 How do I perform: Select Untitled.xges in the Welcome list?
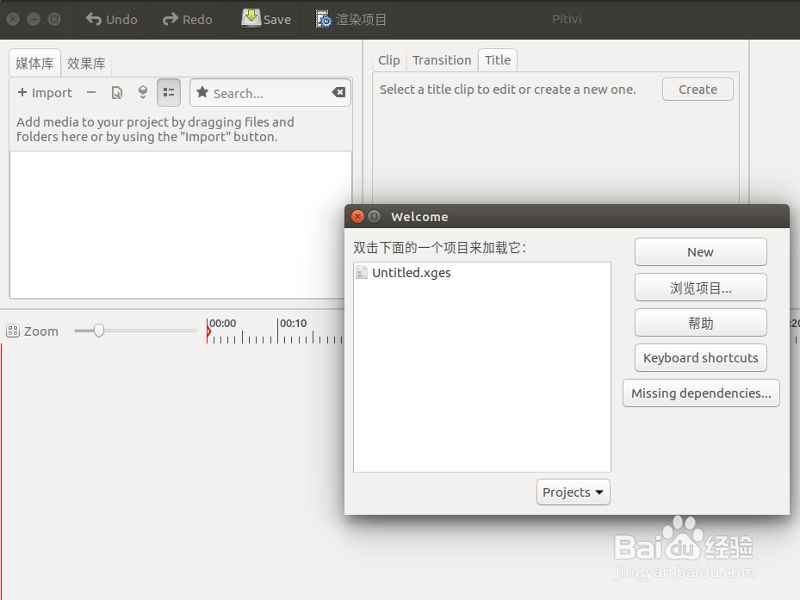(482, 272)
